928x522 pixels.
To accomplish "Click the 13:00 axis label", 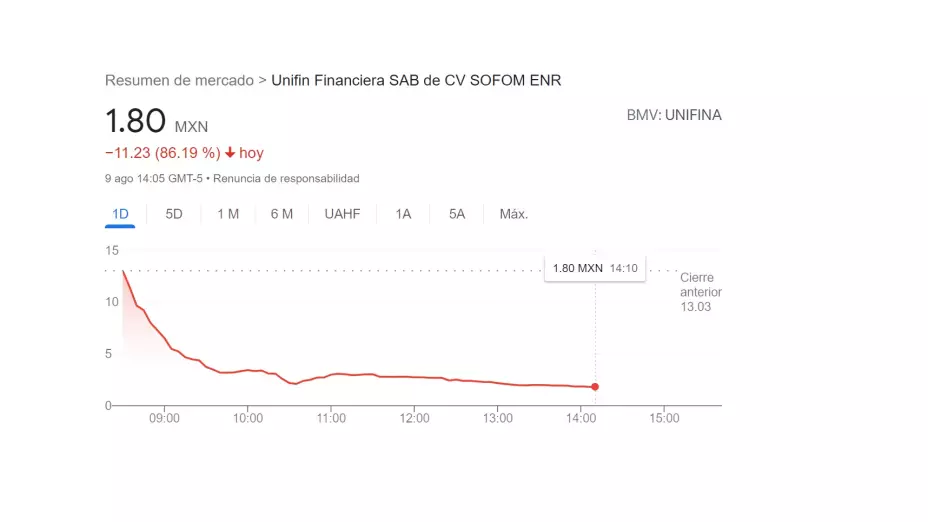I will point(498,418).
